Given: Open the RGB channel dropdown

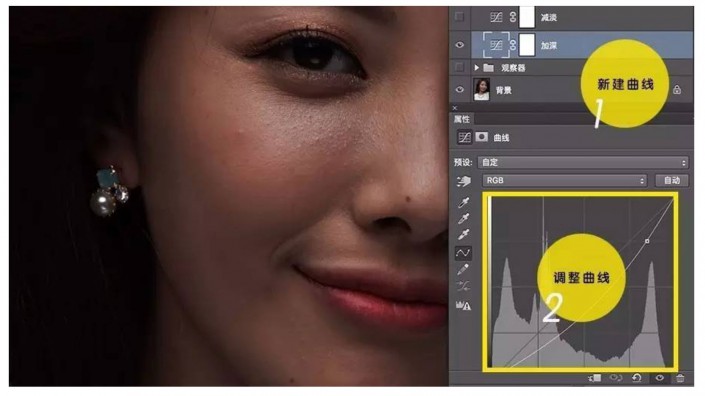Looking at the screenshot, I should (565, 181).
